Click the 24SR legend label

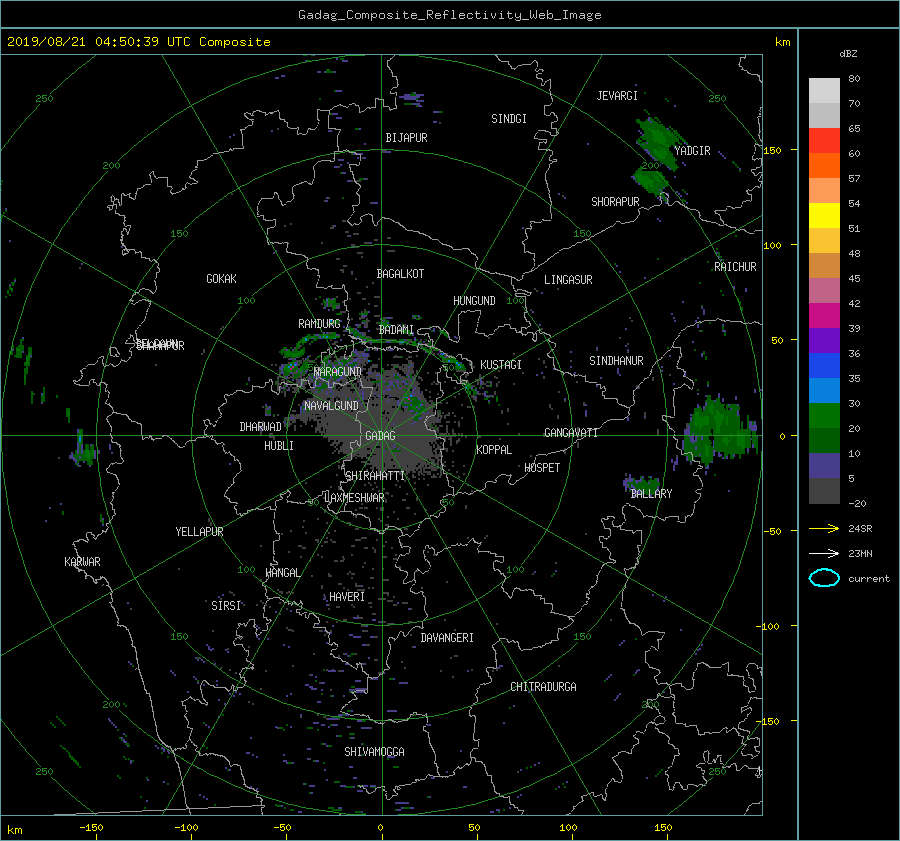click(x=860, y=529)
